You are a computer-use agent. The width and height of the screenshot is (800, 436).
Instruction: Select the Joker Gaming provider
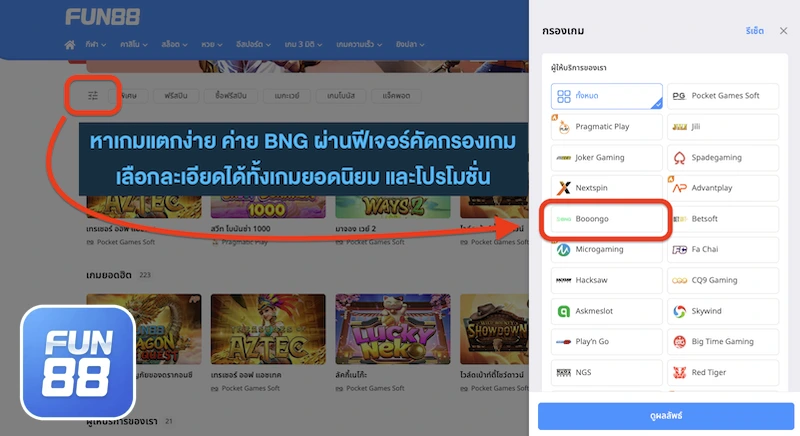(607, 158)
